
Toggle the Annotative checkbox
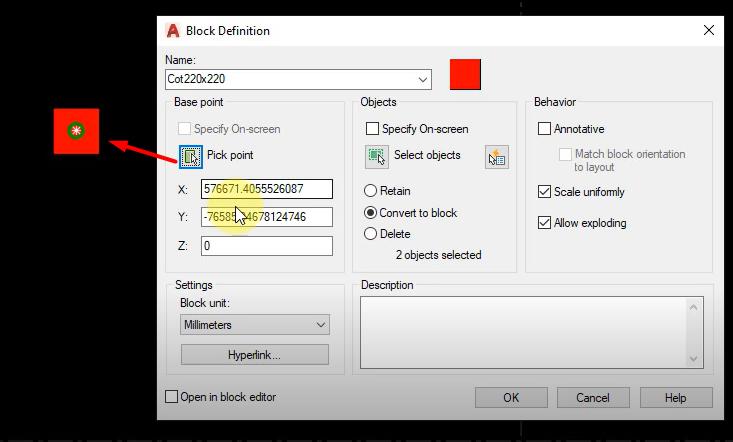point(545,129)
